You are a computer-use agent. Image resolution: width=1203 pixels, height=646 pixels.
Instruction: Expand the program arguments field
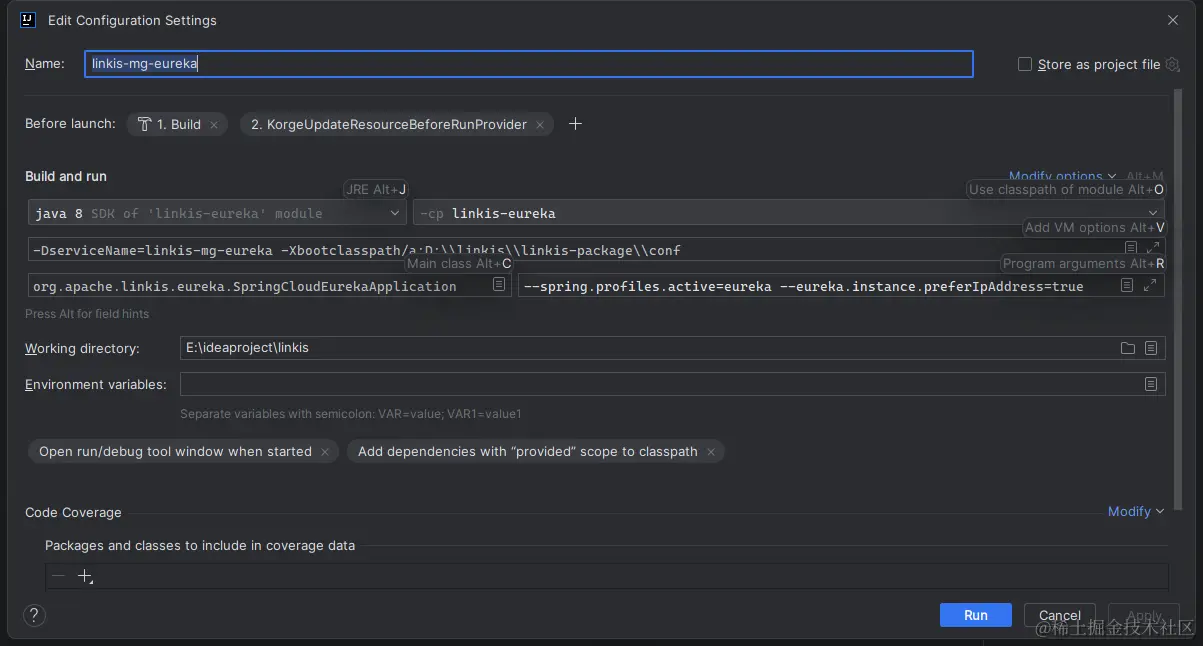pyautogui.click(x=1150, y=285)
